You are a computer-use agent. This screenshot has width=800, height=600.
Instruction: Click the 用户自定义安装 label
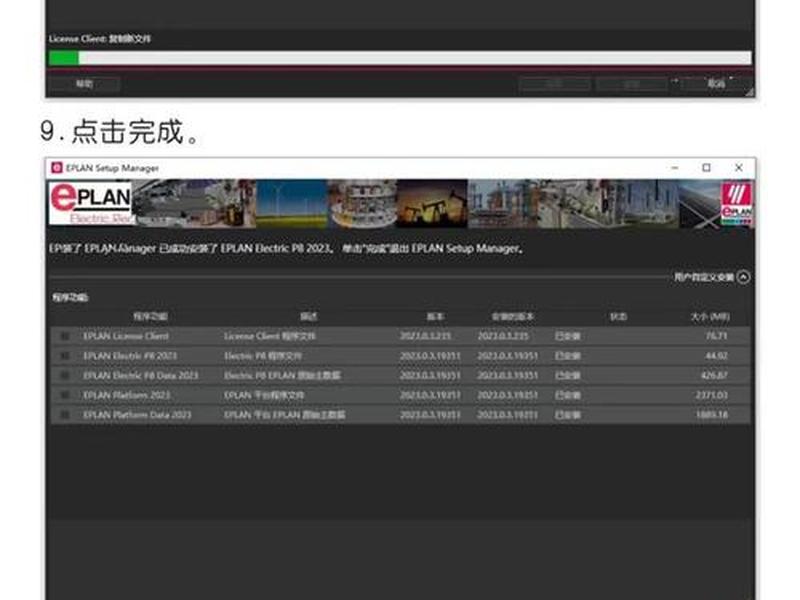704,277
